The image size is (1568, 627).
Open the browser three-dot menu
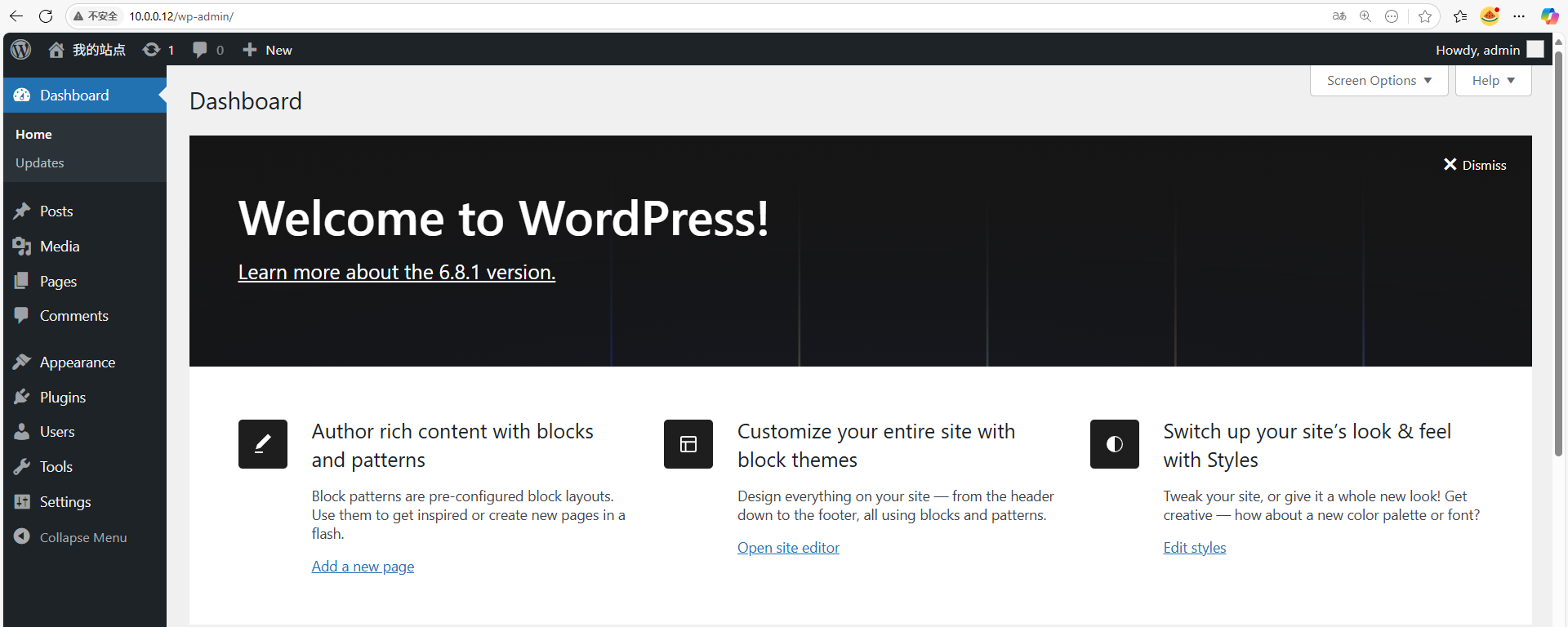click(x=1519, y=16)
